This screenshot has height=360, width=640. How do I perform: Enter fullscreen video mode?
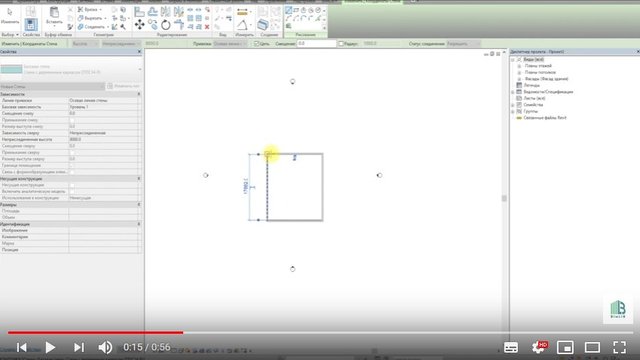(x=620, y=347)
